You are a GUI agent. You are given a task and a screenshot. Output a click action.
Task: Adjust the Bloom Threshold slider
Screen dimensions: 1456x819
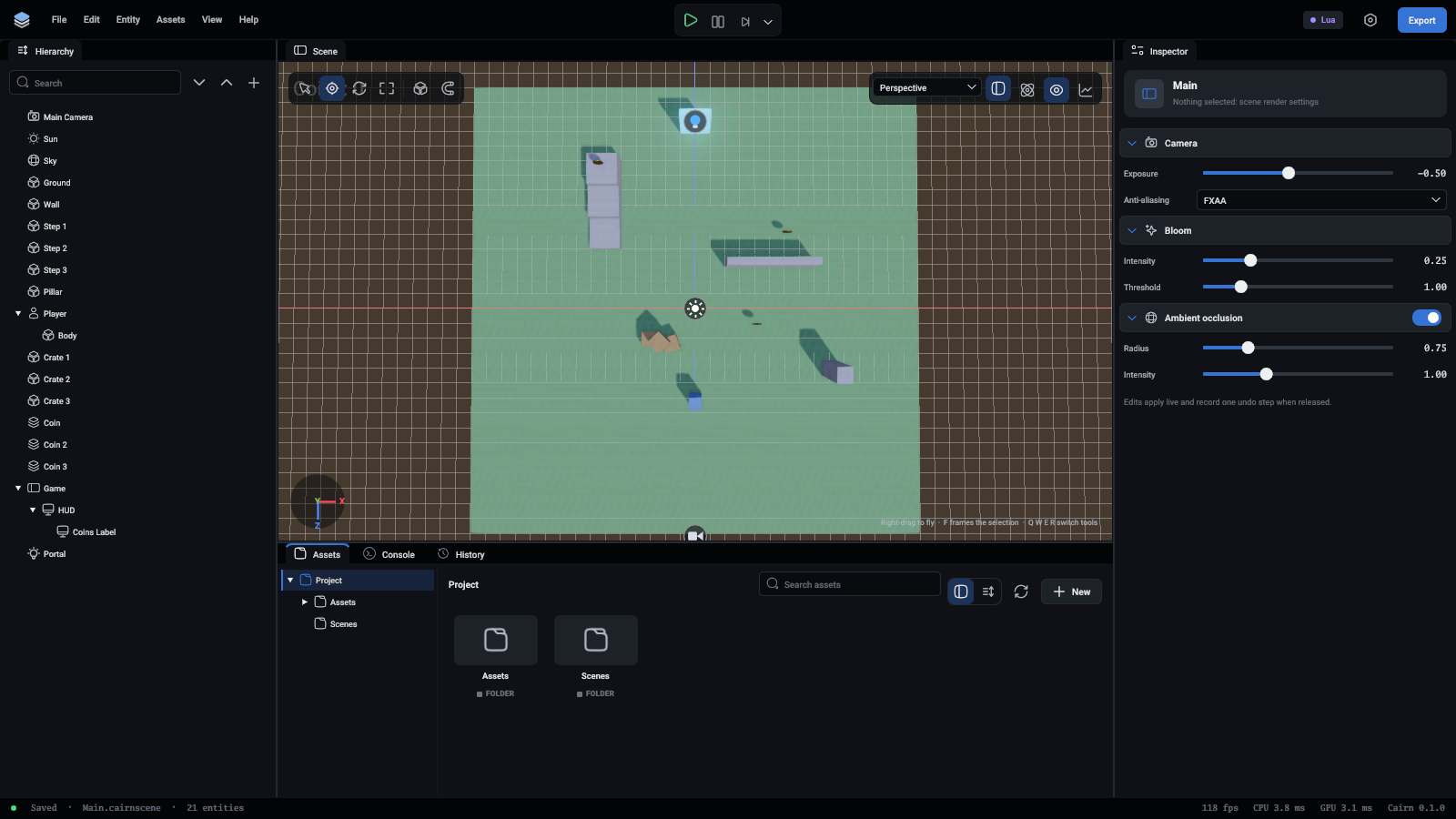point(1298,287)
